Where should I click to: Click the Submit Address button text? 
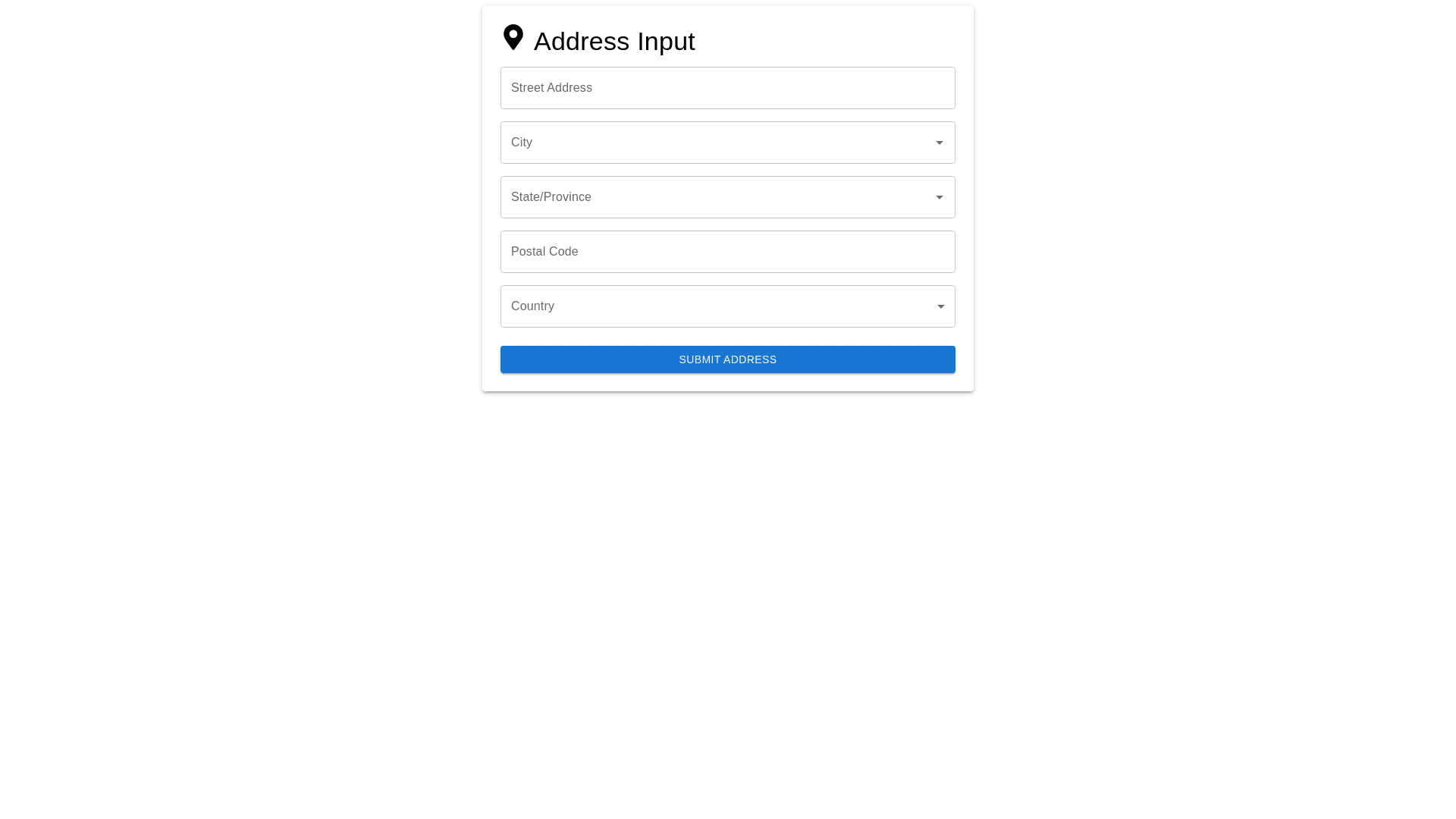(x=728, y=359)
